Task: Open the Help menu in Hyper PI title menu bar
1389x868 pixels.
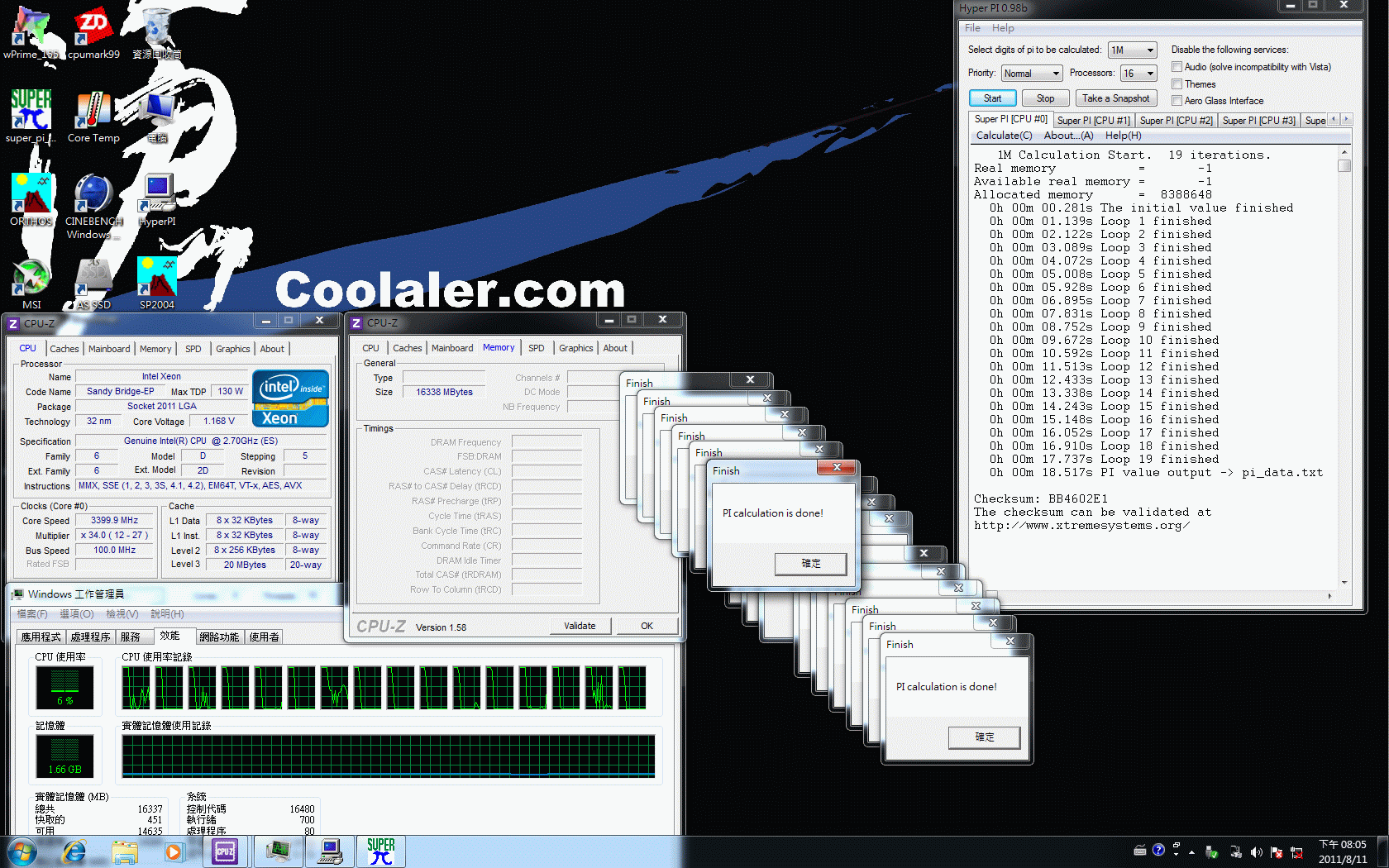Action: (1003, 28)
